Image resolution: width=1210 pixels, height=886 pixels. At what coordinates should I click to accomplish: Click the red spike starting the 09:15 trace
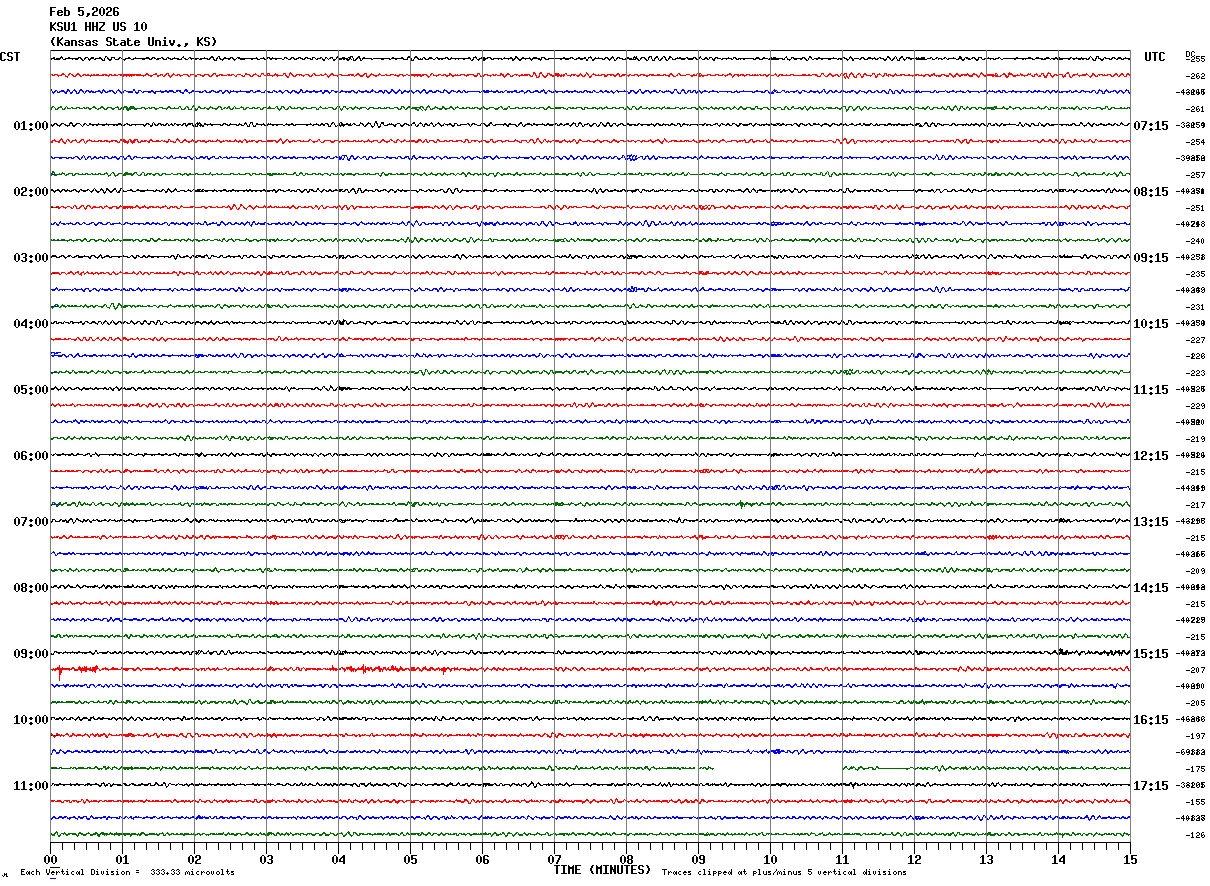tap(59, 672)
